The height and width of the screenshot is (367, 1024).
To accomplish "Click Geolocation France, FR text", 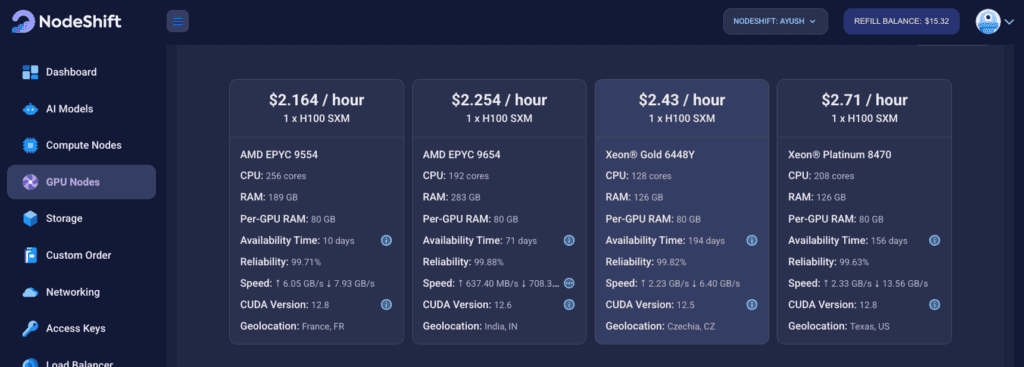I will [292, 326].
